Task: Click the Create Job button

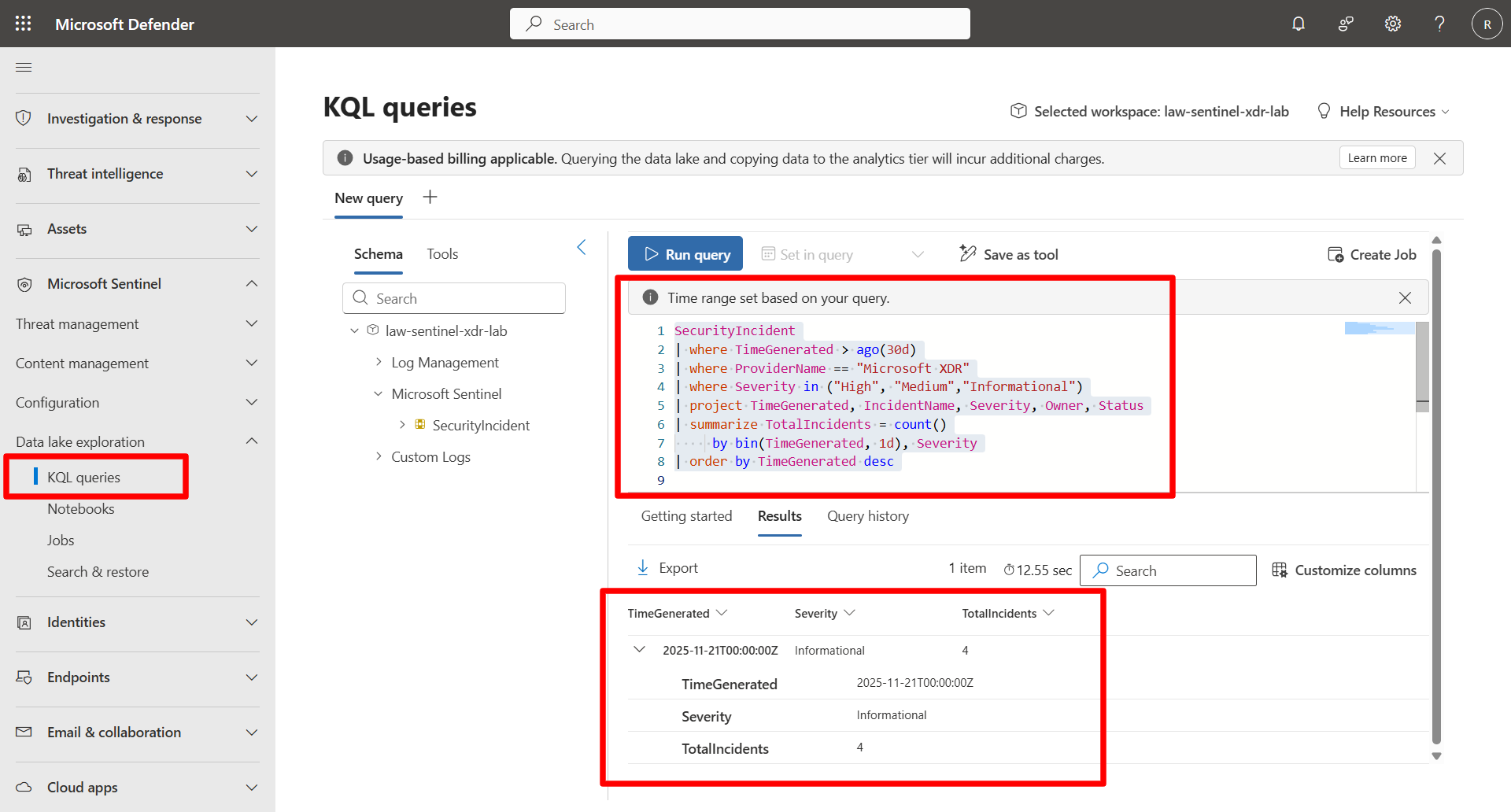Action: point(1372,254)
